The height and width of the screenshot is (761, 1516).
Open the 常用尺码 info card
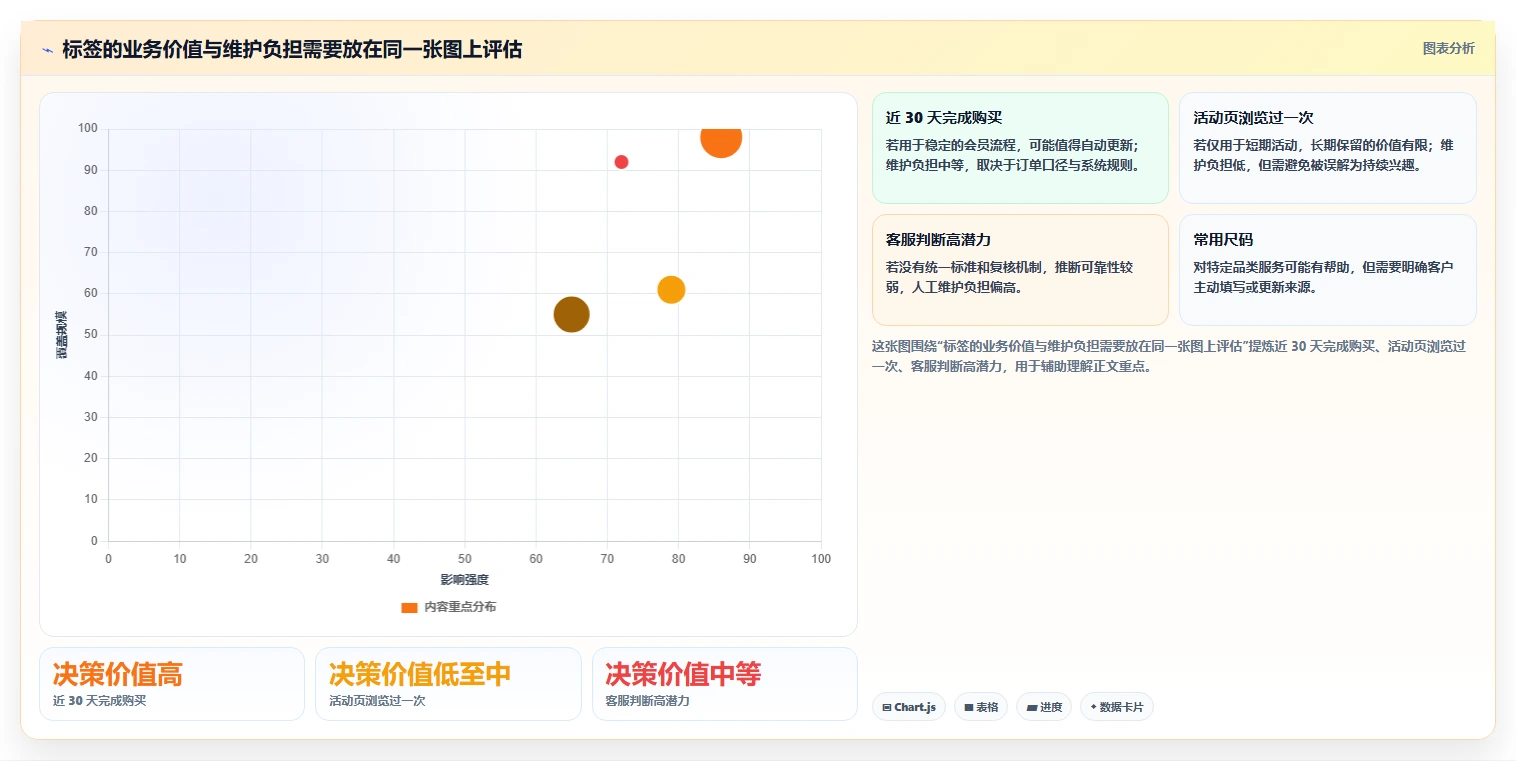(x=1327, y=270)
